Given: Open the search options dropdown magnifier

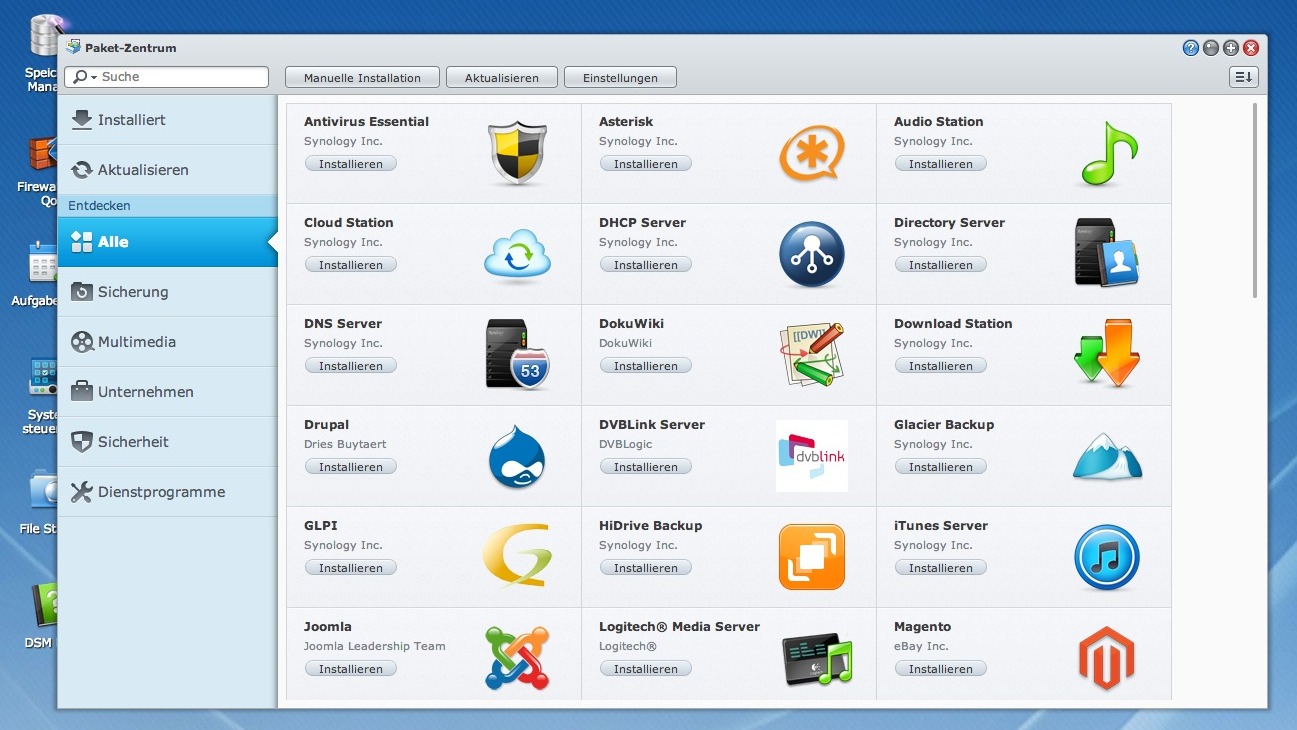Looking at the screenshot, I should (84, 77).
